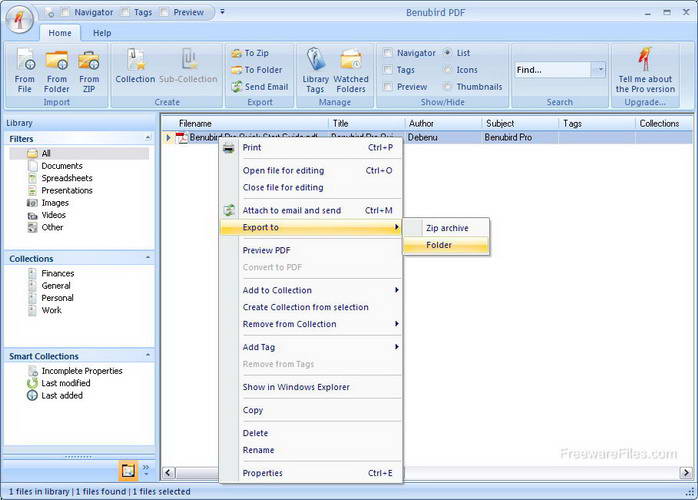Screen dimensions: 698x500
Task: Choose Preview PDF menu entry
Action: coord(312,251)
